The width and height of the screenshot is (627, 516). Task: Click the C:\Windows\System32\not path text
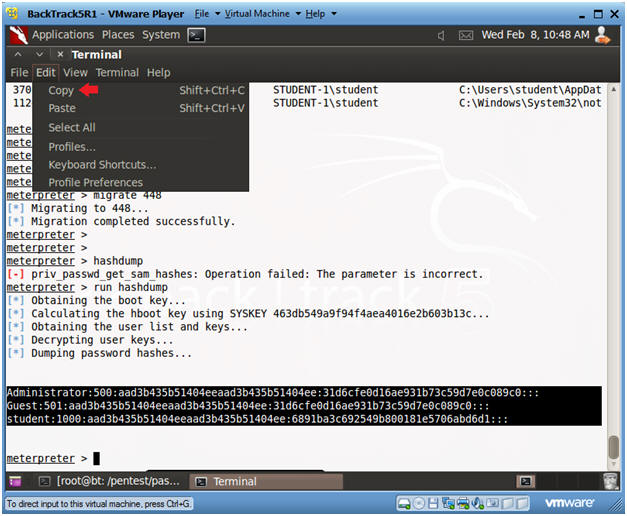coord(530,103)
